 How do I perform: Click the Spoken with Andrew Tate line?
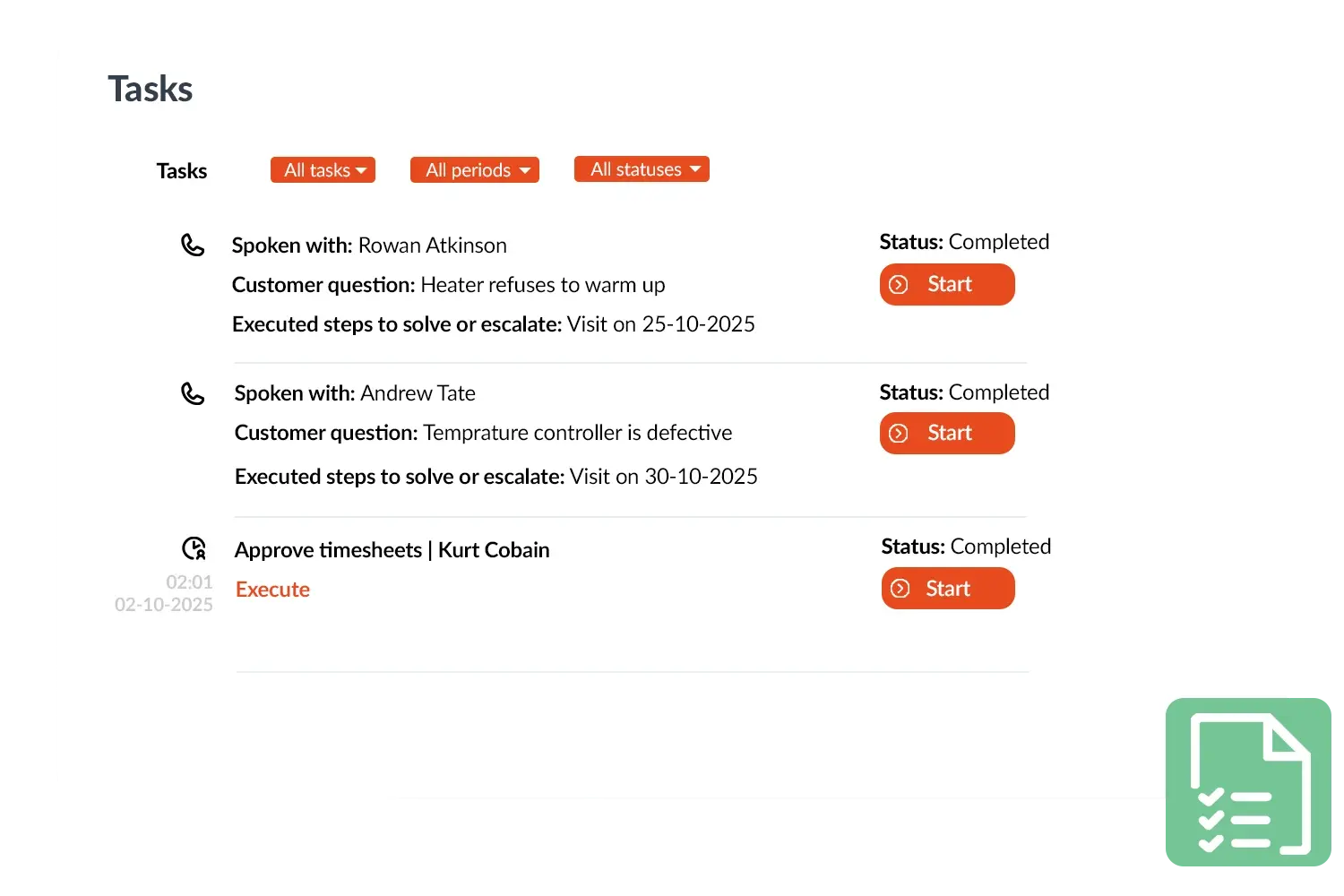click(x=355, y=393)
